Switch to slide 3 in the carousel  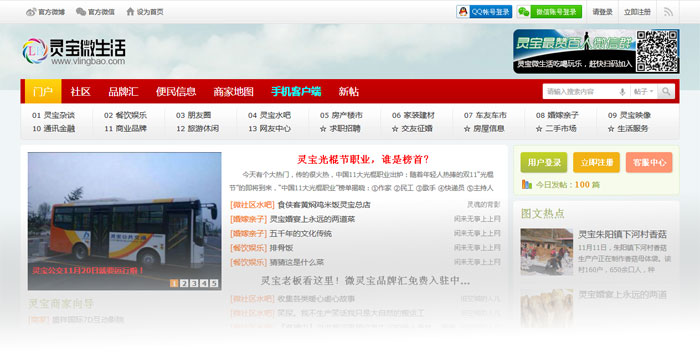[194, 283]
